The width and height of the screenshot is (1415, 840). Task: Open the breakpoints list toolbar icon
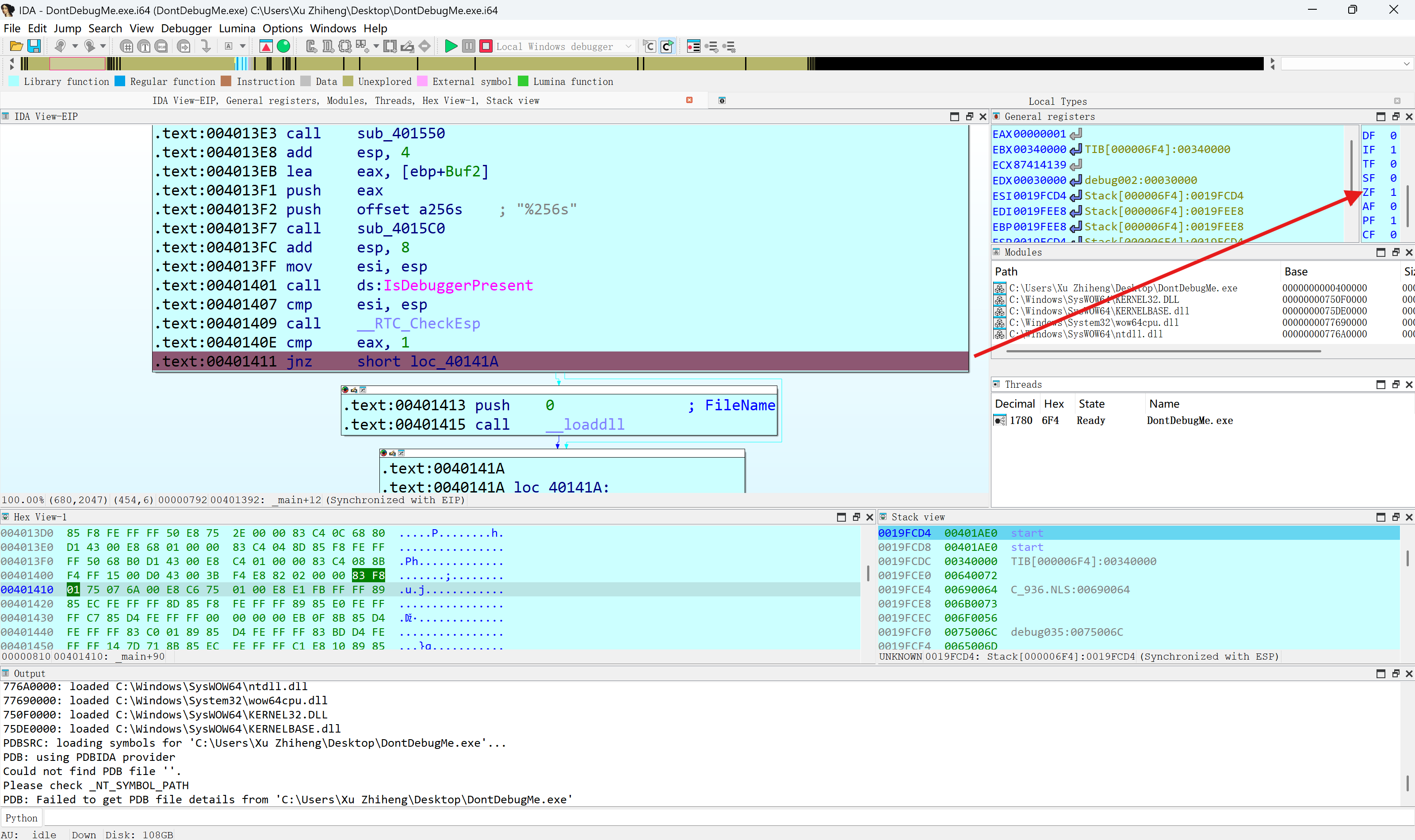(x=693, y=46)
